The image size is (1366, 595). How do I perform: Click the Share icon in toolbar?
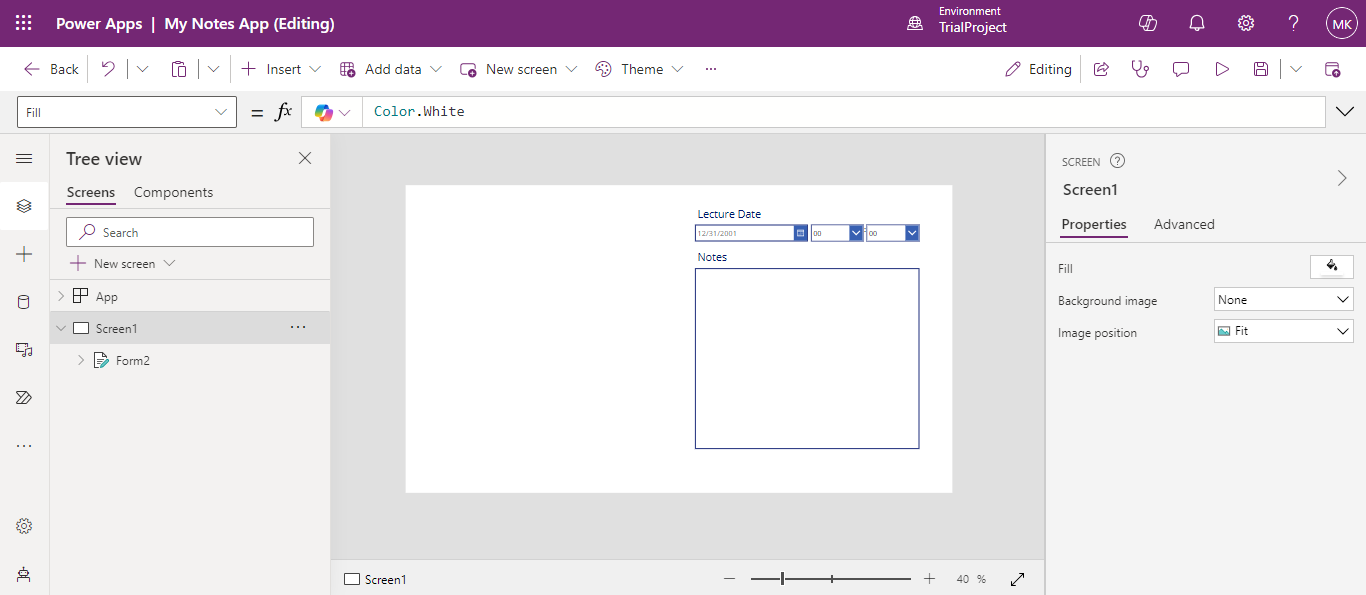(1101, 69)
